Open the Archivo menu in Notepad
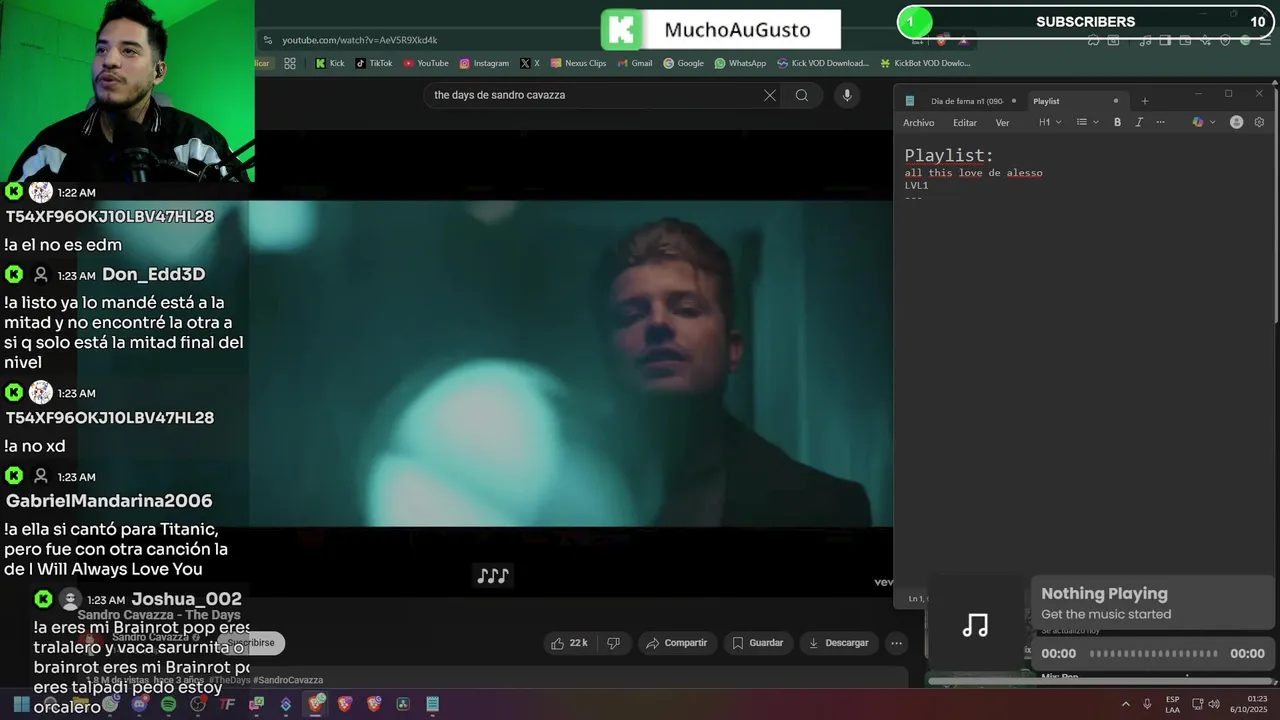This screenshot has height=720, width=1280. click(x=918, y=123)
